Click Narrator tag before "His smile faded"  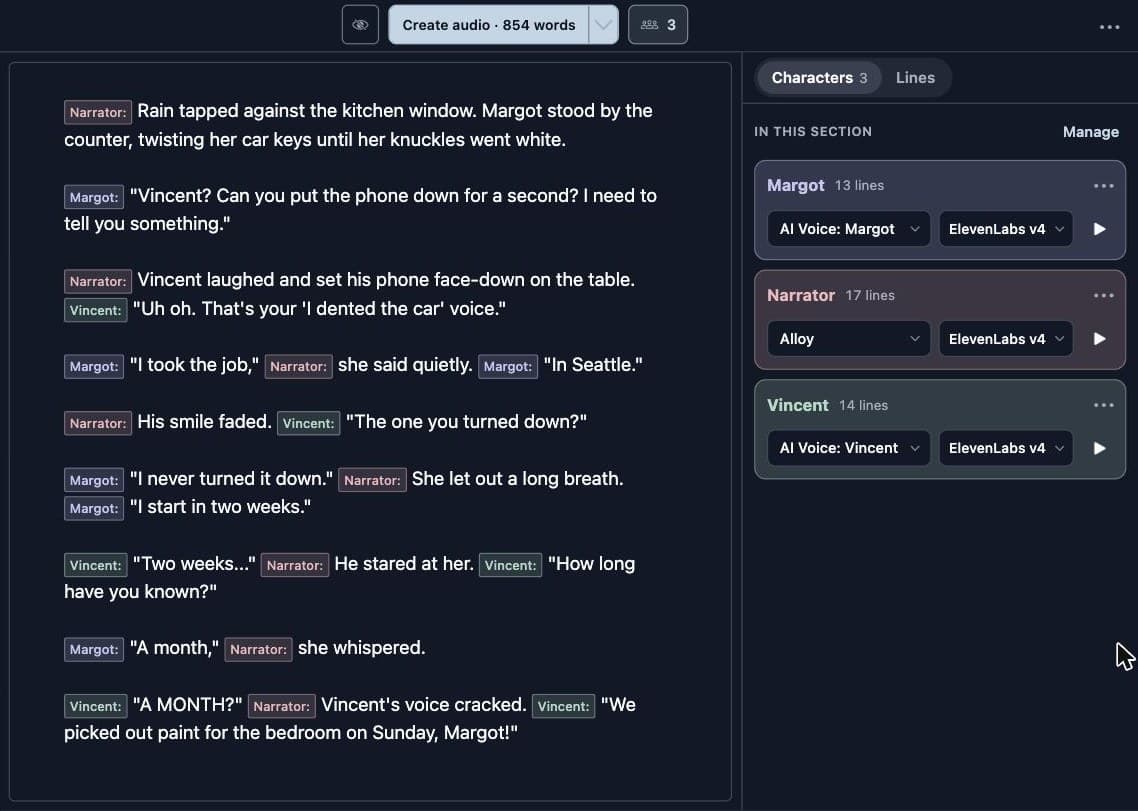coord(98,423)
